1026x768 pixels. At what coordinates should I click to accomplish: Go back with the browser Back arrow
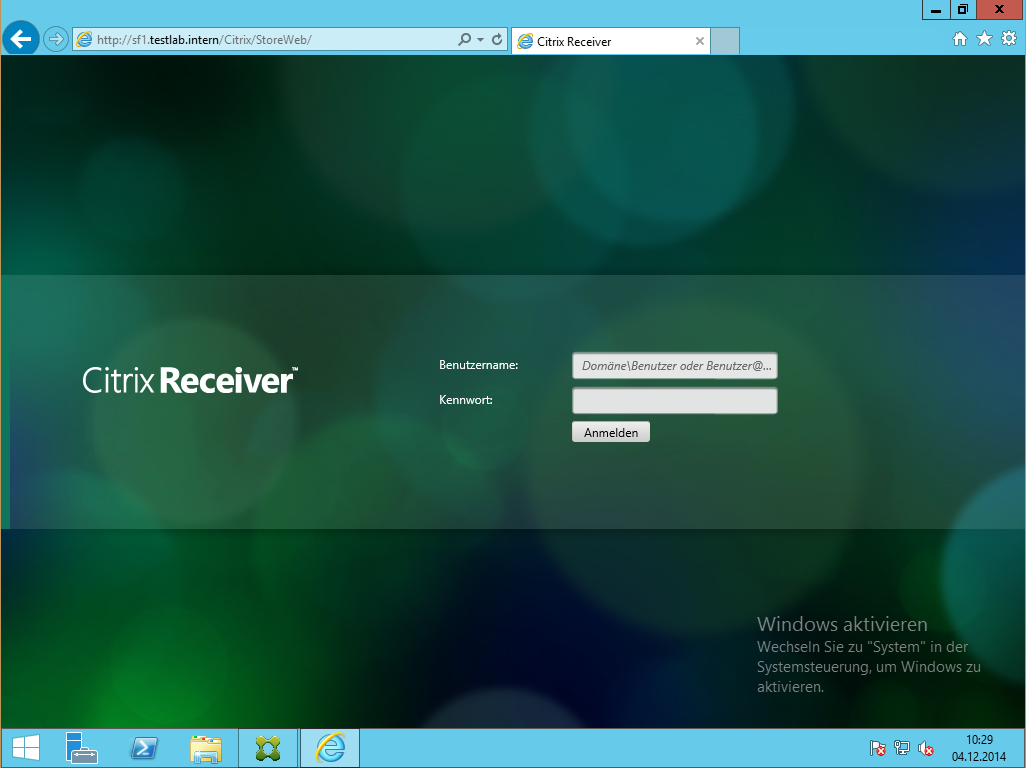[x=20, y=39]
